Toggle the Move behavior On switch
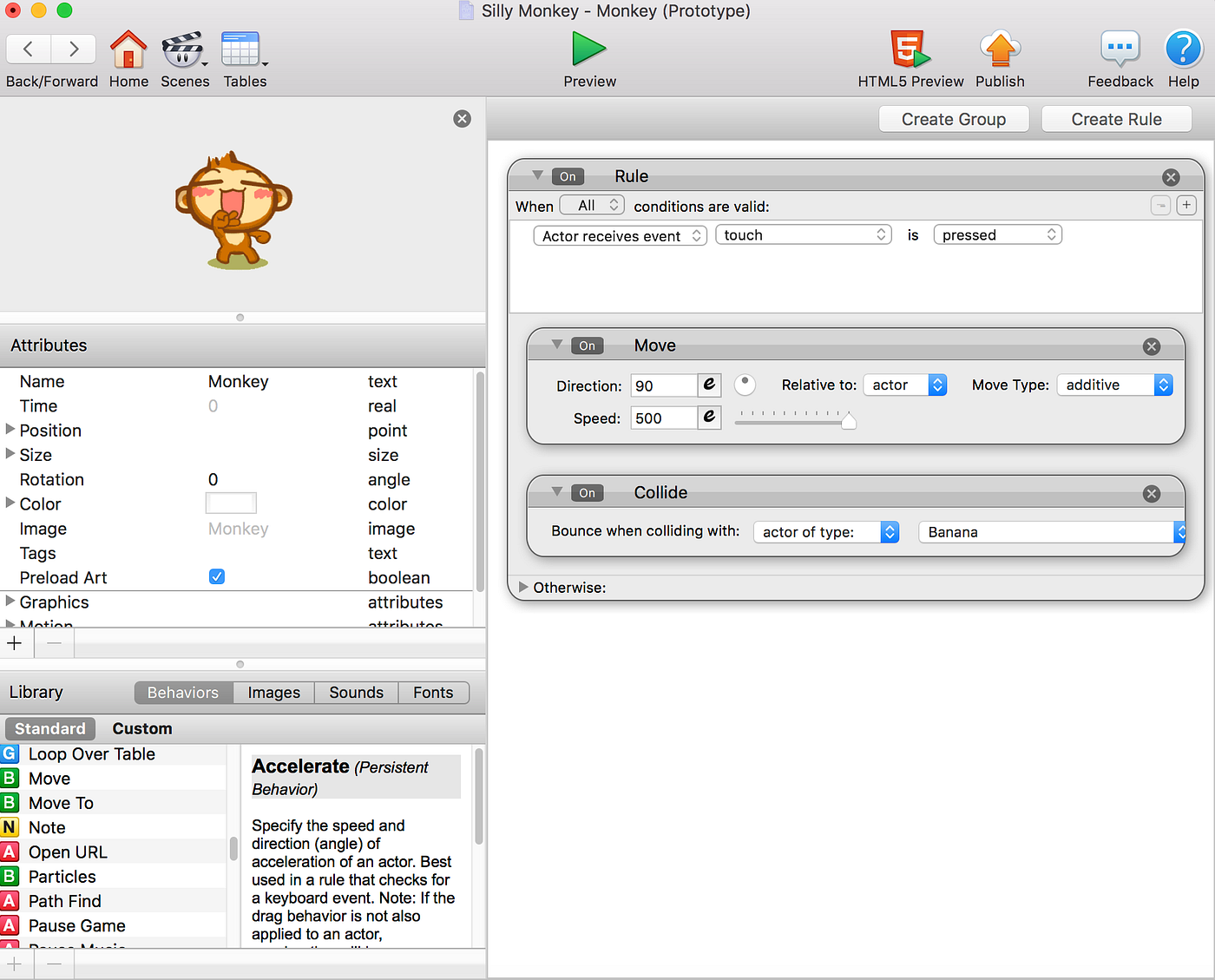 coord(587,346)
